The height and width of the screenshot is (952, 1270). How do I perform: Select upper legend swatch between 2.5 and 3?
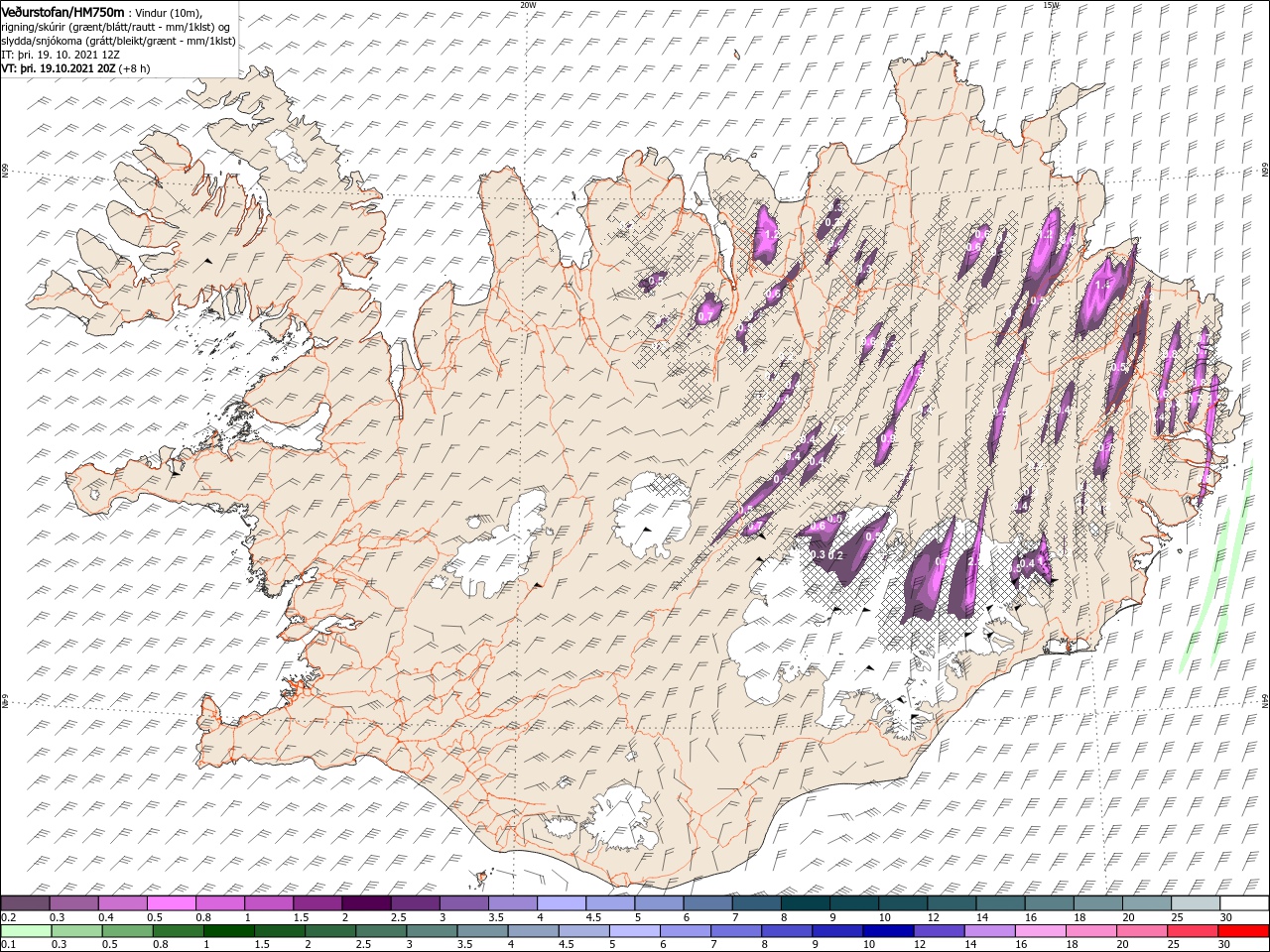coord(415,903)
